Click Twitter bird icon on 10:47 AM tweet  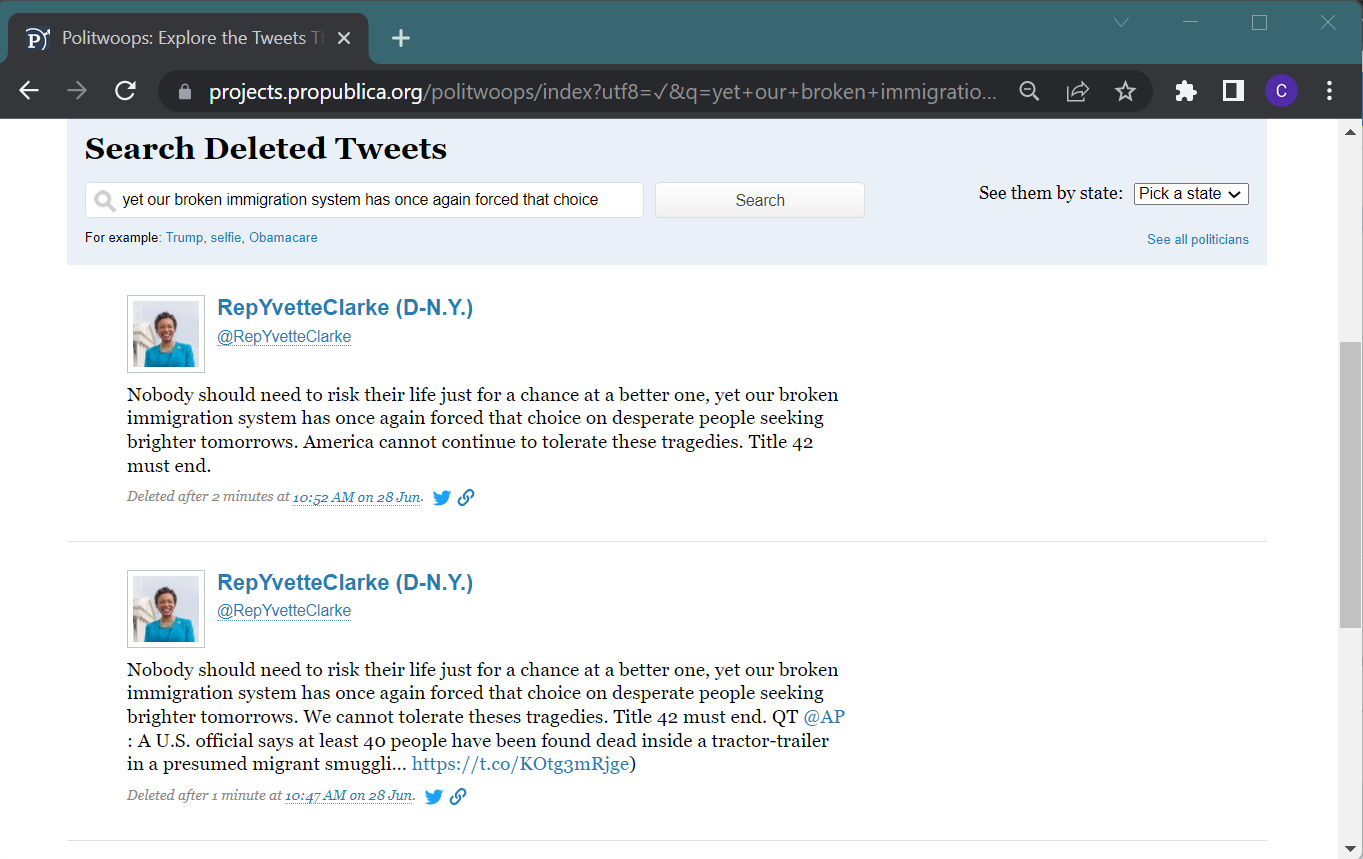[x=434, y=797]
